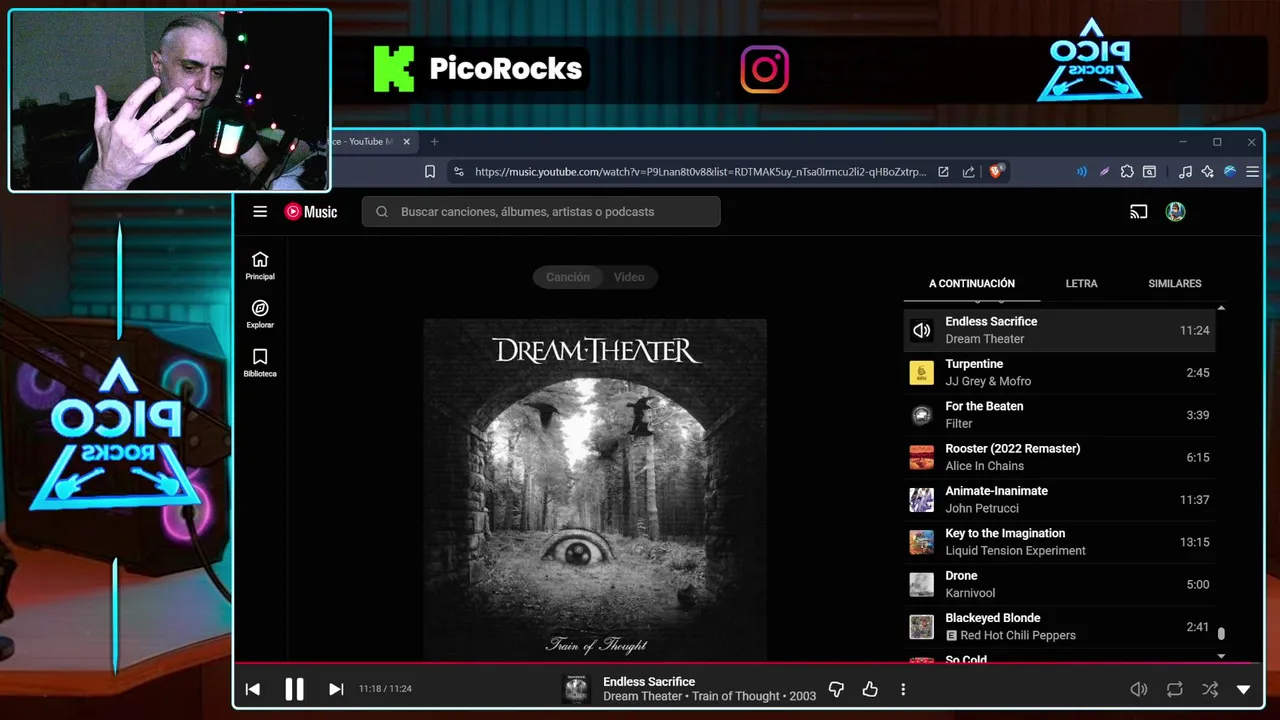Close the YouTube Music browser tab
The width and height of the screenshot is (1280, 720).
click(406, 142)
